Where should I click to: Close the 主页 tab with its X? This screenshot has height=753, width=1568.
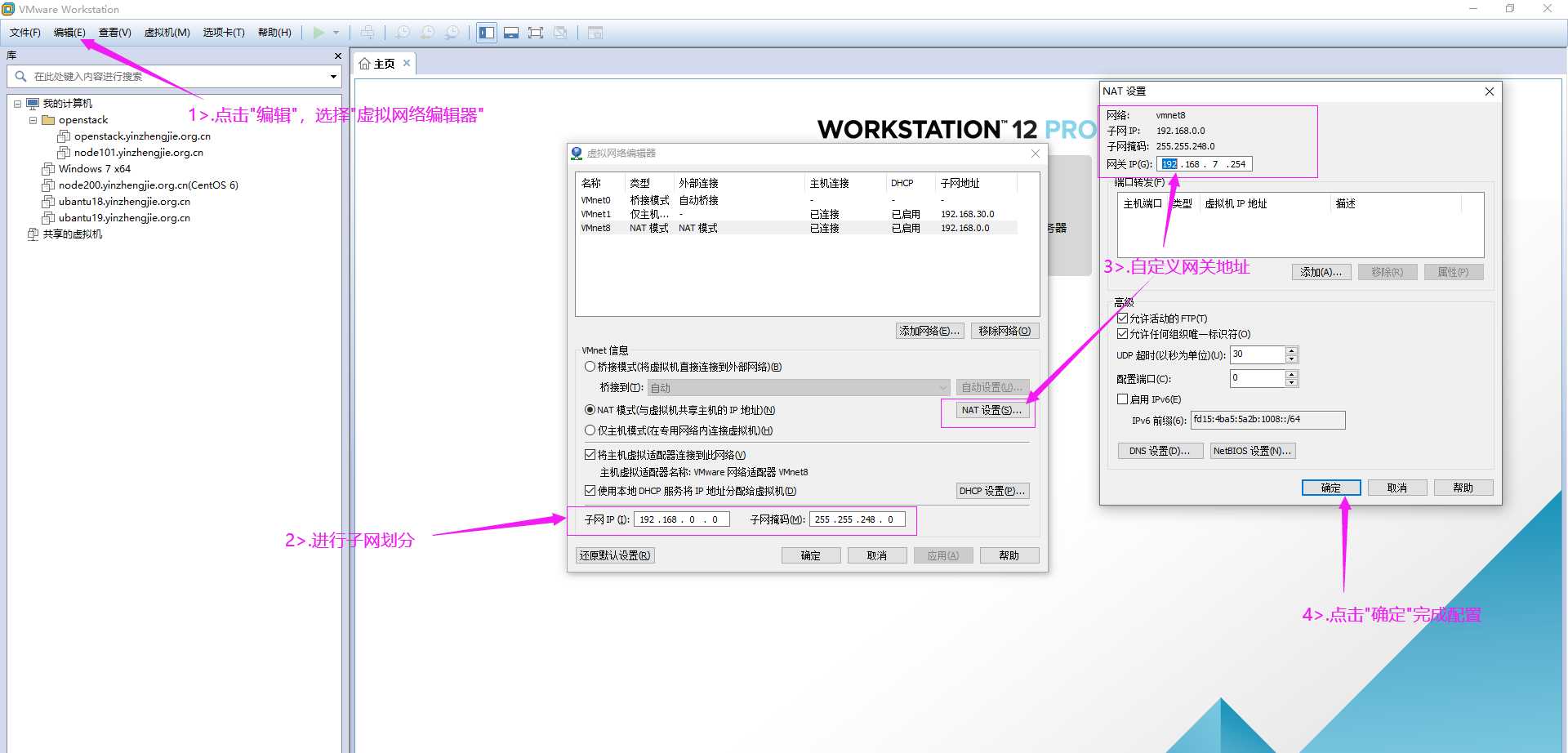[x=407, y=63]
